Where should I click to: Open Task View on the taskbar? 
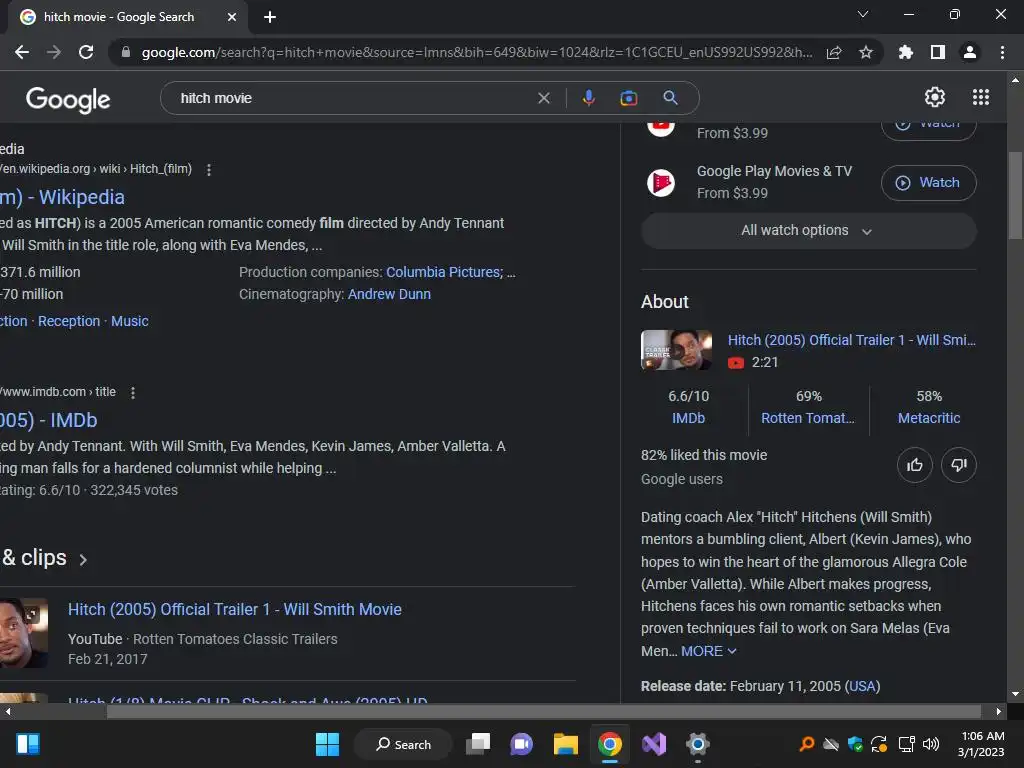coord(478,744)
